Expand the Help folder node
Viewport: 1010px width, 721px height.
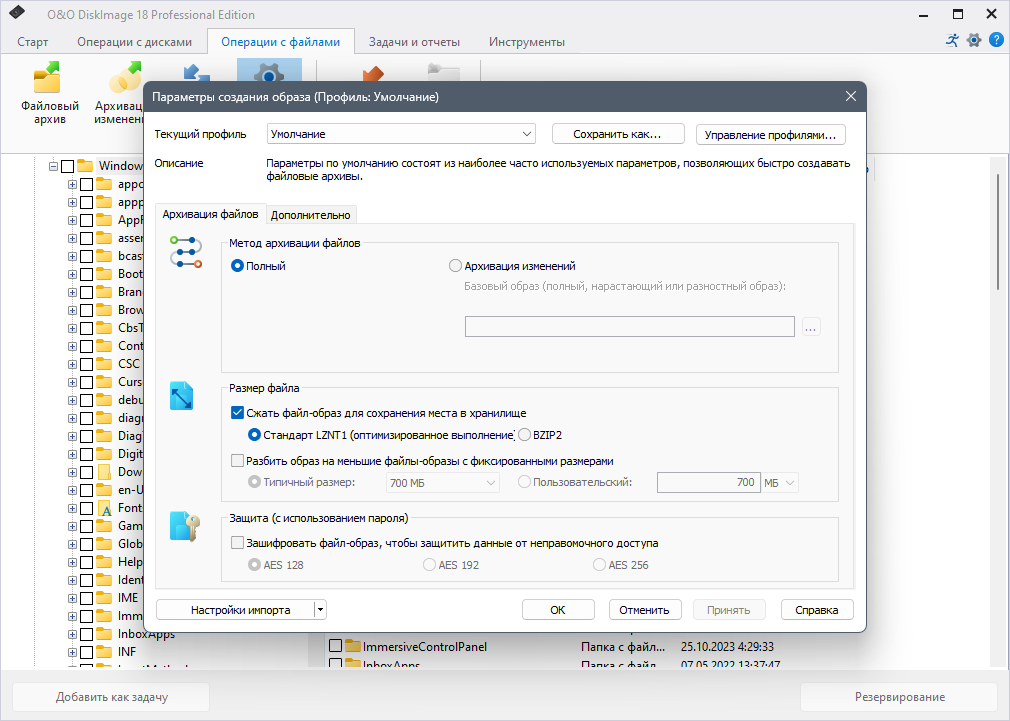tap(72, 562)
